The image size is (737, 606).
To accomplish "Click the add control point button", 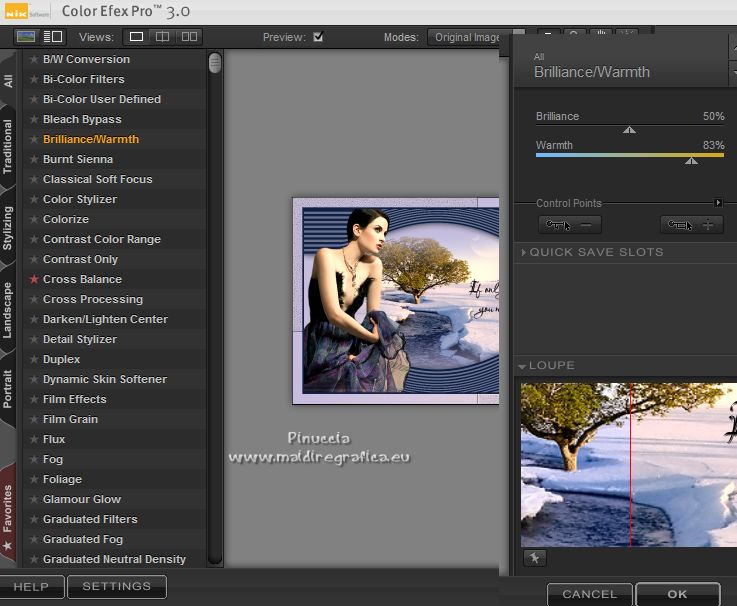I will pyautogui.click(x=692, y=225).
